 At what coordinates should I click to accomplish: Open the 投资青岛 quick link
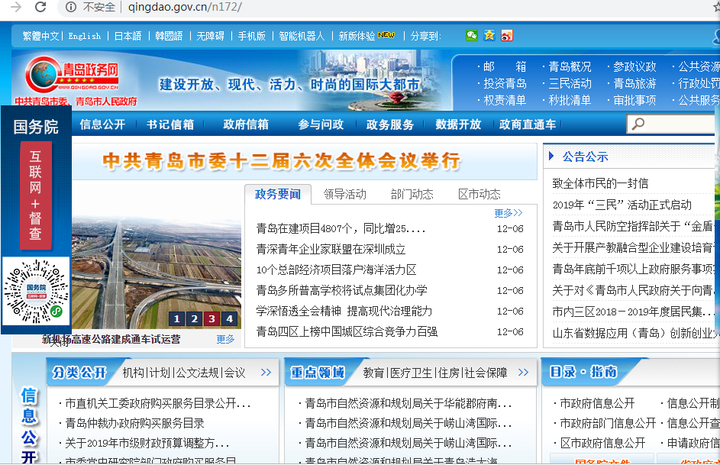pyautogui.click(x=505, y=84)
